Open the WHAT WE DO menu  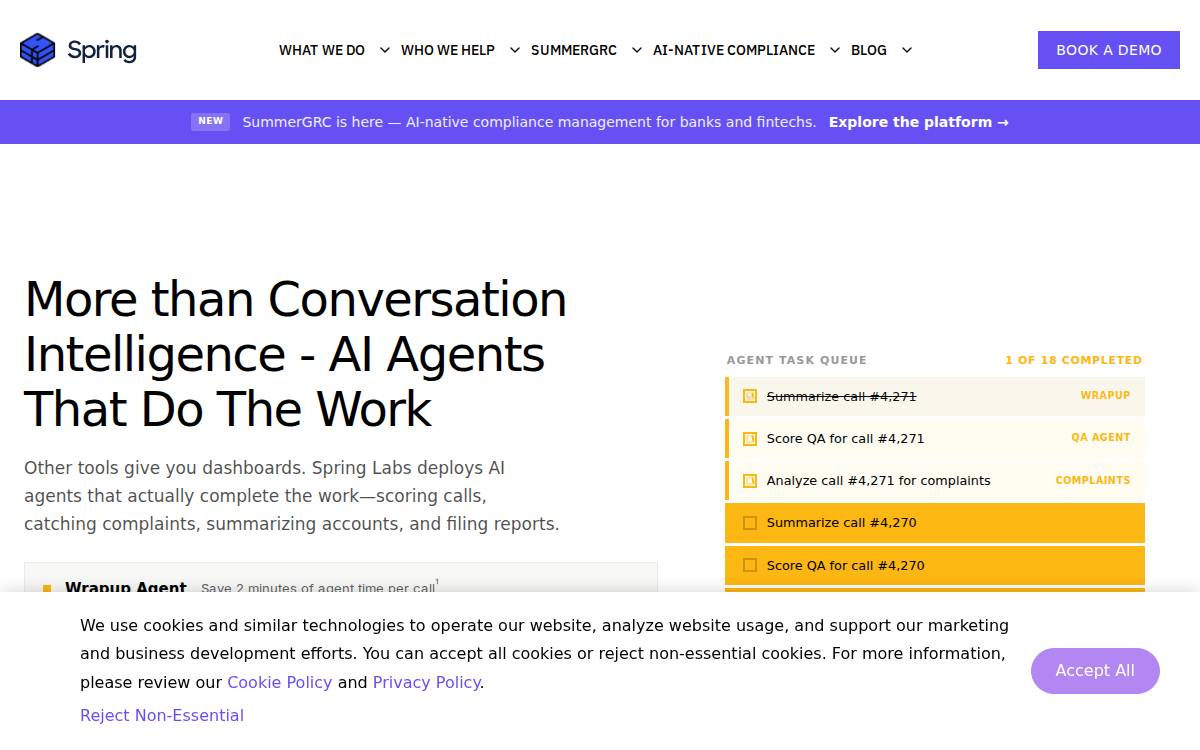click(322, 50)
